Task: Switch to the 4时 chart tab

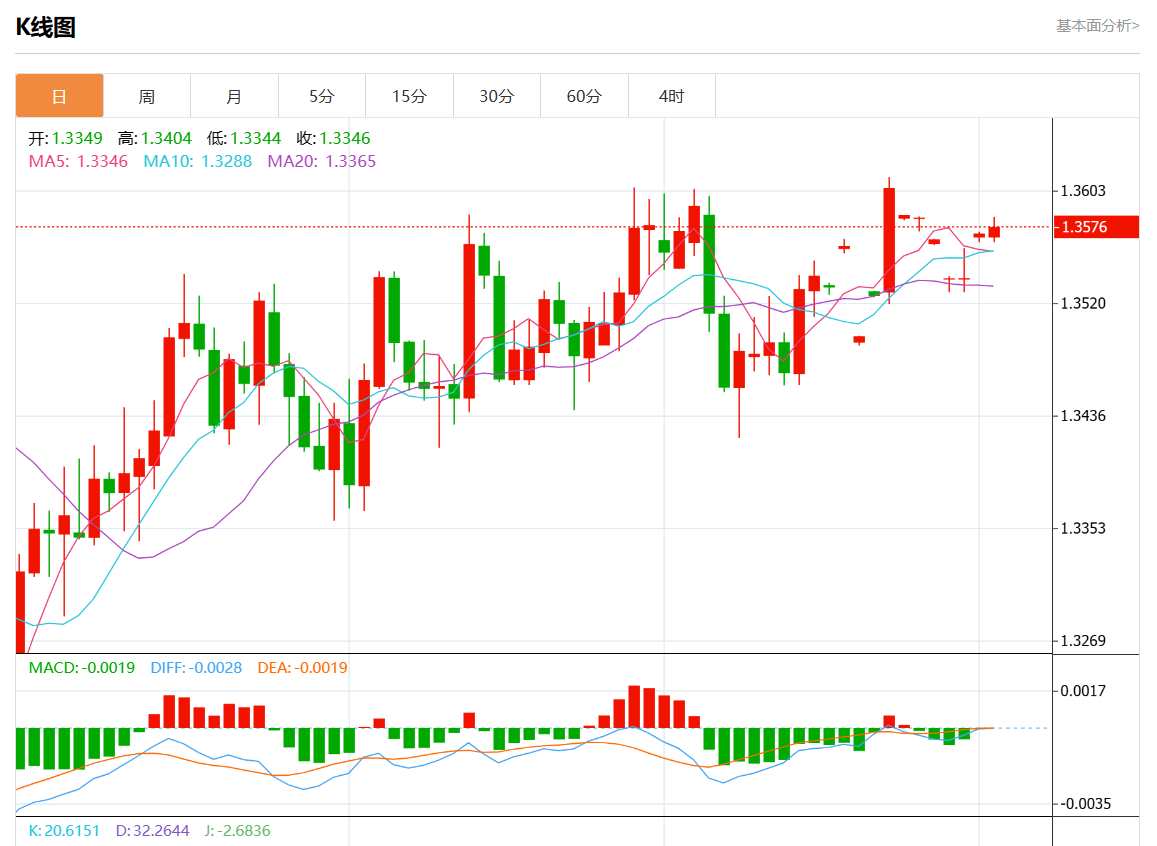Action: (672, 96)
